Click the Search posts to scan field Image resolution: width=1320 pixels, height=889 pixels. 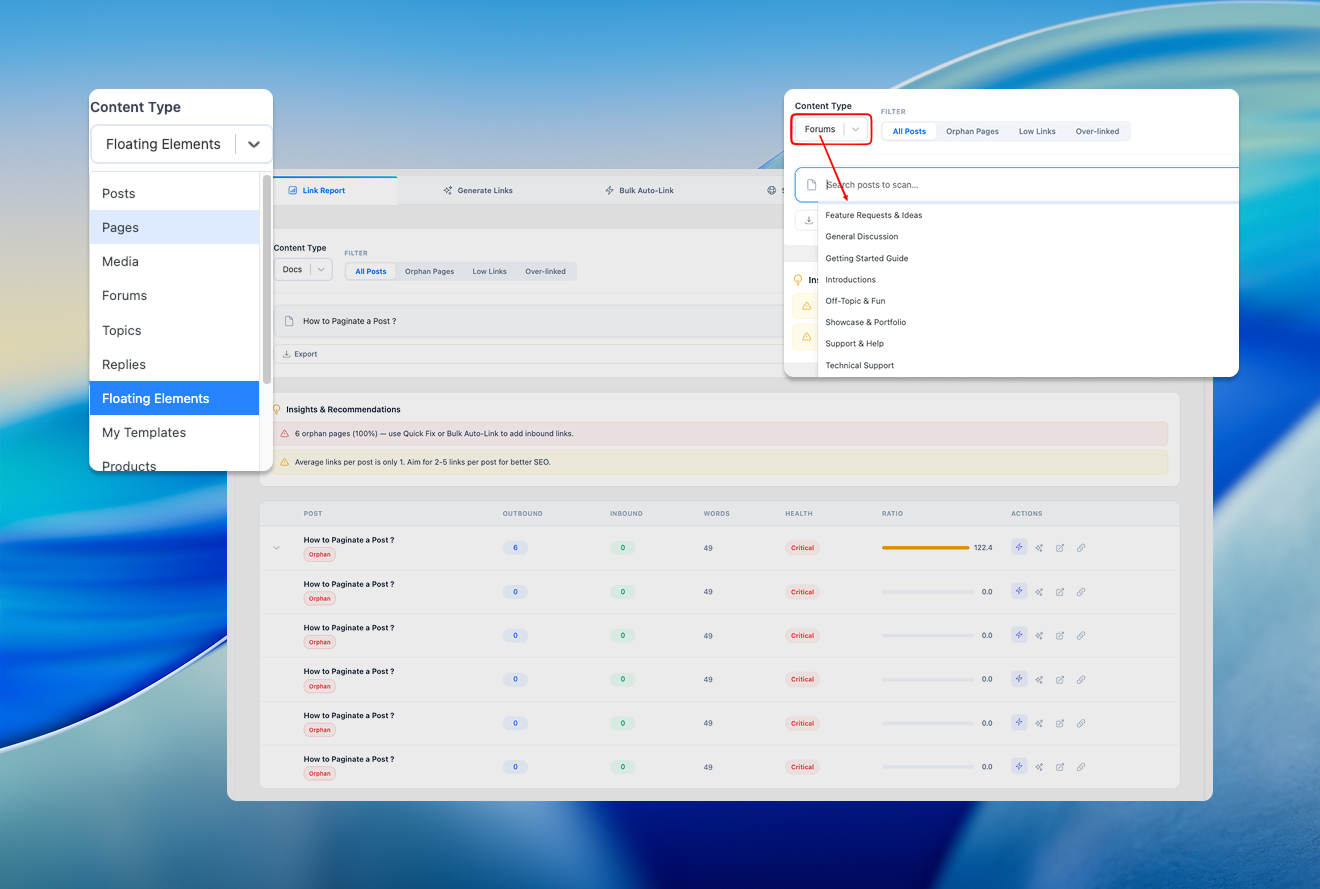(1020, 185)
